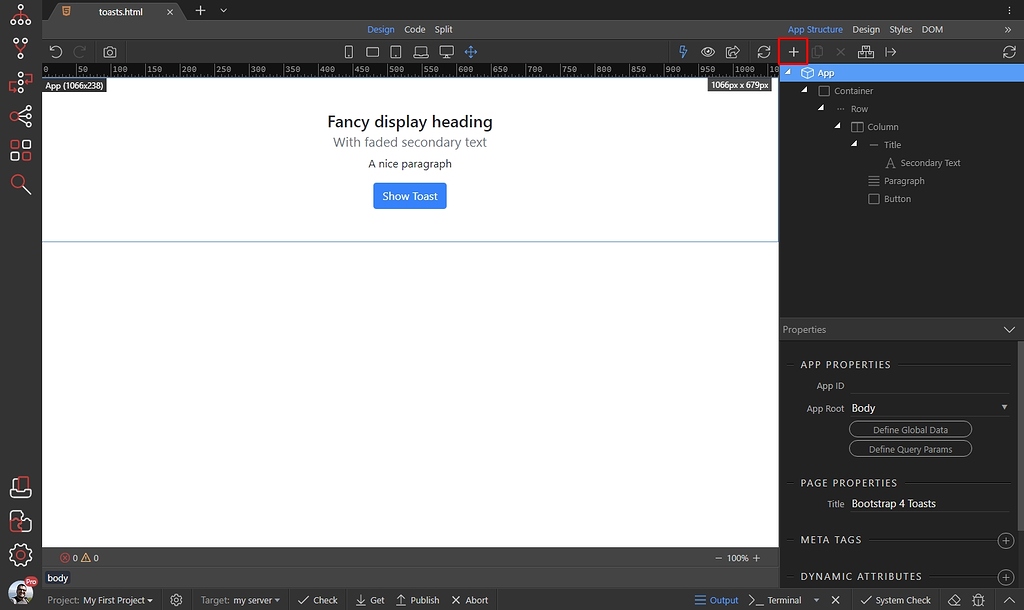Toggle design view eye preview icon
The height and width of the screenshot is (610, 1024).
coord(708,51)
